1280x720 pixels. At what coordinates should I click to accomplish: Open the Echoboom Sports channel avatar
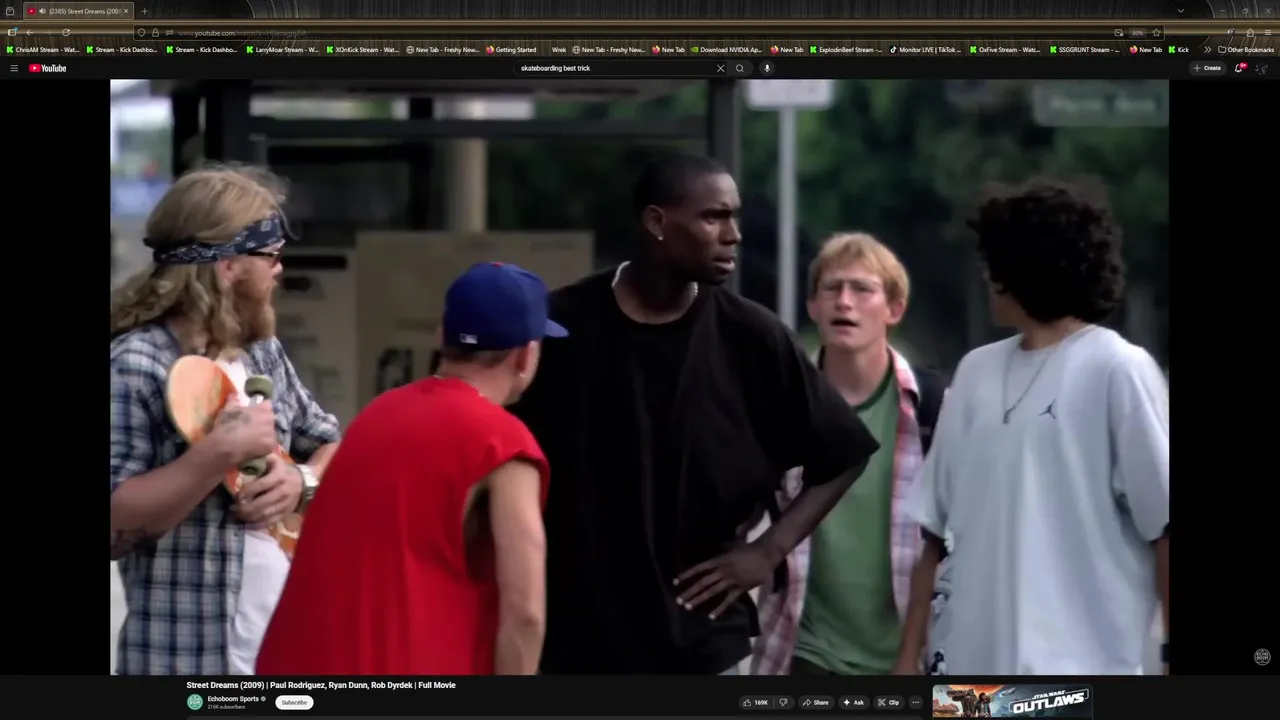195,702
